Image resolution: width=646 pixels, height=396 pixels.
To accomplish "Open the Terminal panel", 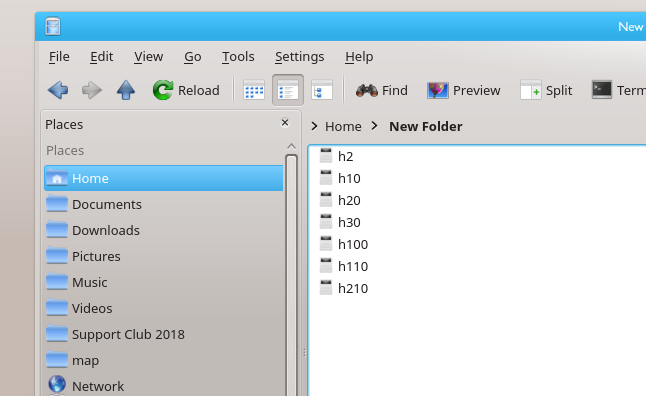I will pos(618,90).
